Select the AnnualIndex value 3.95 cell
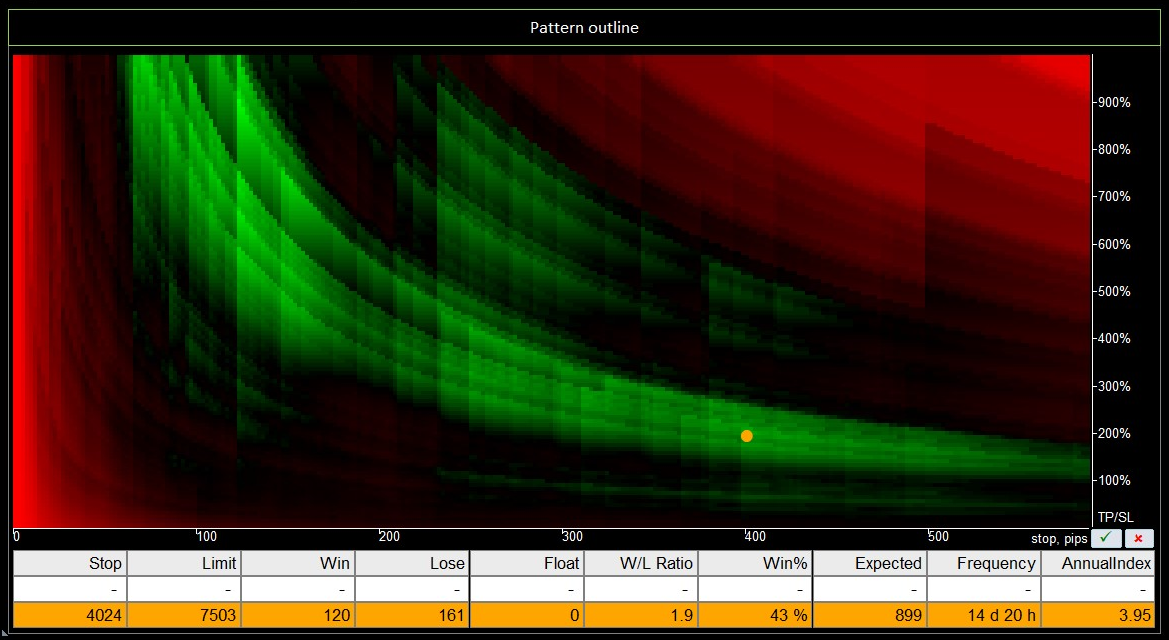Viewport: 1169px width, 640px height. 1097,615
